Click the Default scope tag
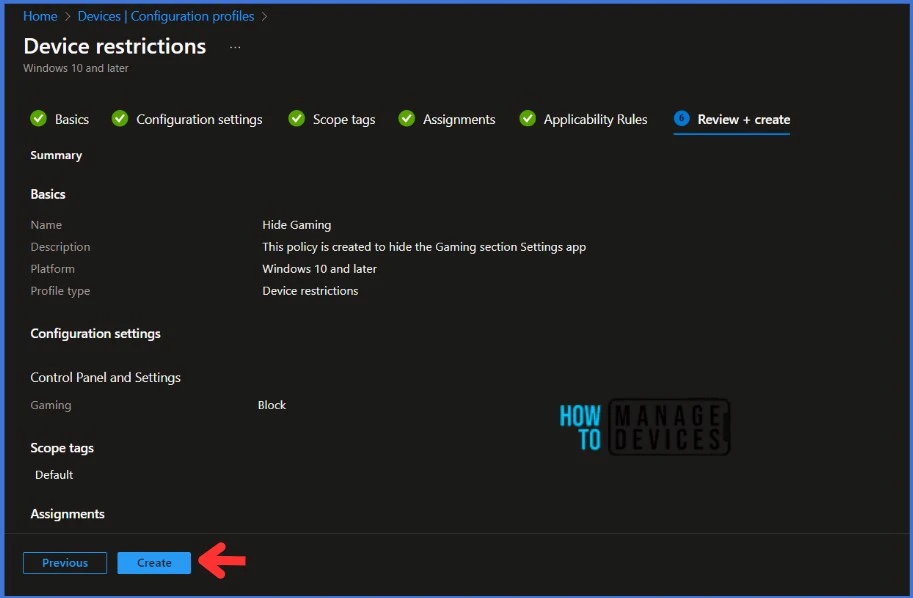Screen dimensions: 913x598 (x=54, y=475)
